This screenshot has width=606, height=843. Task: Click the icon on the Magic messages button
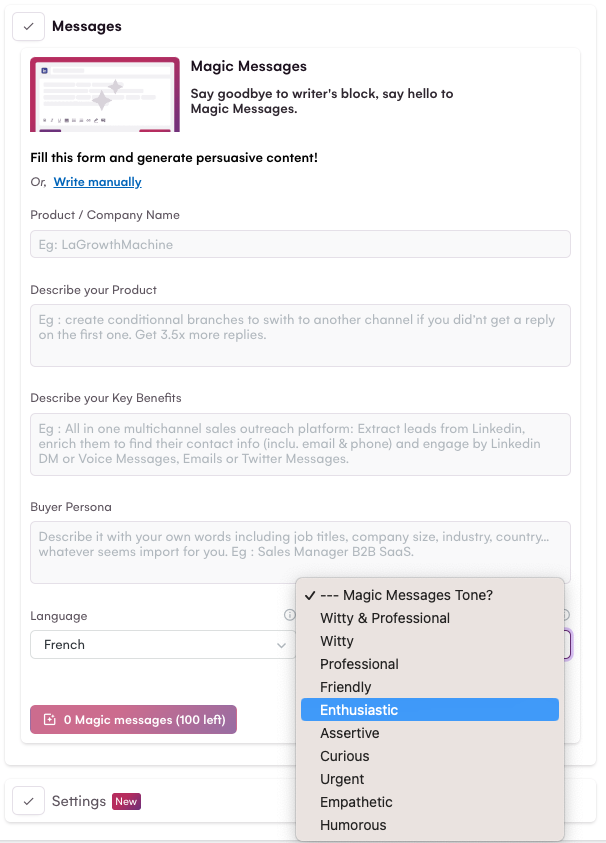(49, 719)
